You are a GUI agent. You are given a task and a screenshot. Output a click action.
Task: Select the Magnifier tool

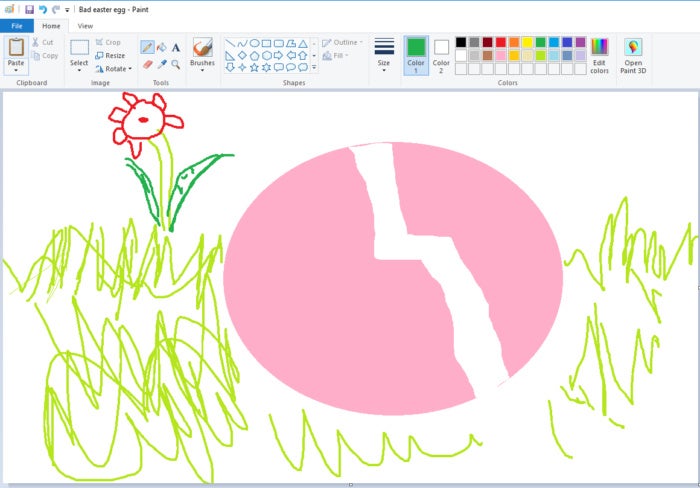pyautogui.click(x=175, y=65)
